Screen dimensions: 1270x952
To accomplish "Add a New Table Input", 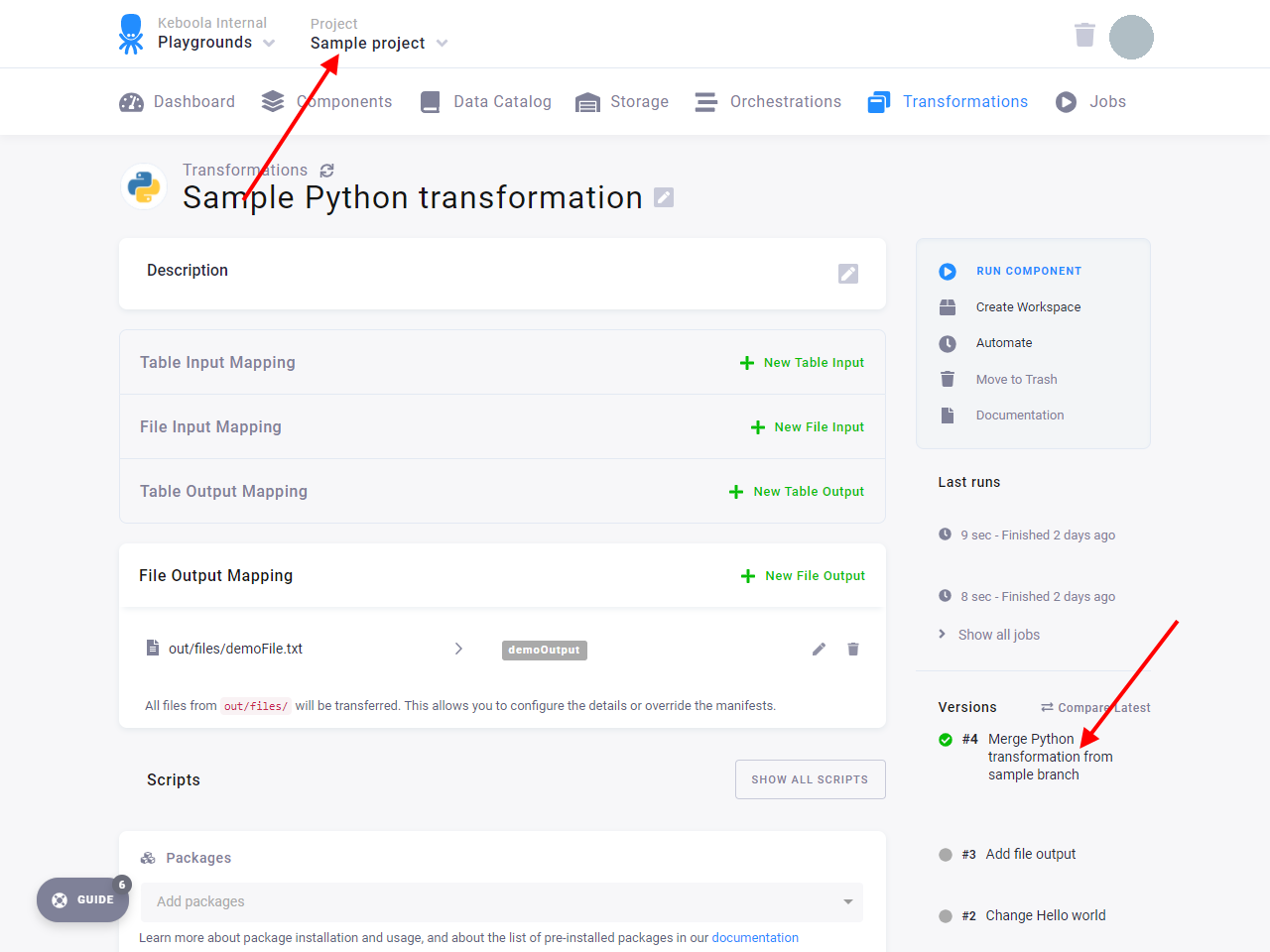I will tap(802, 363).
